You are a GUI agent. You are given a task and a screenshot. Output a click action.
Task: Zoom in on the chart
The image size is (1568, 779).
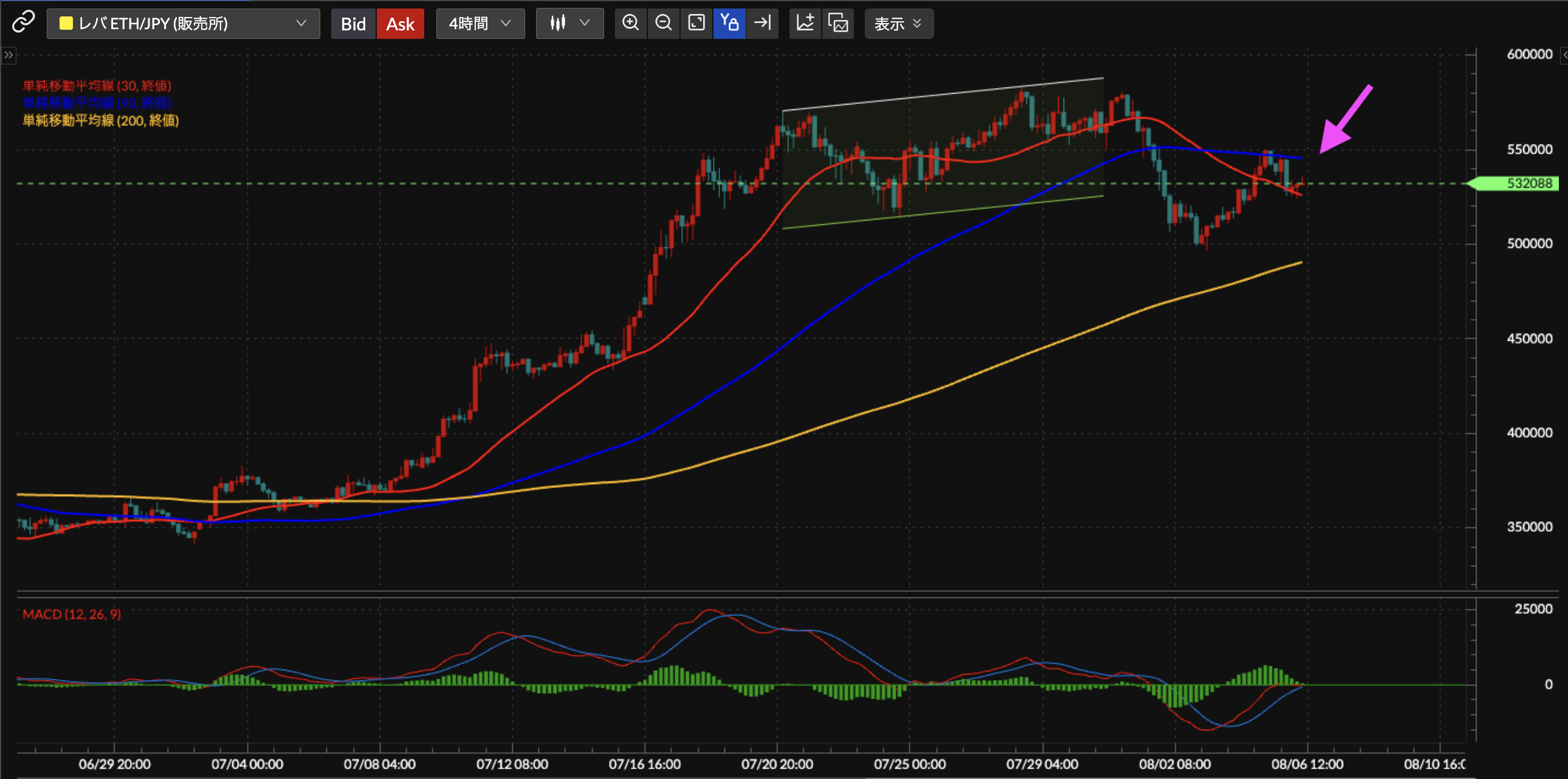[630, 23]
